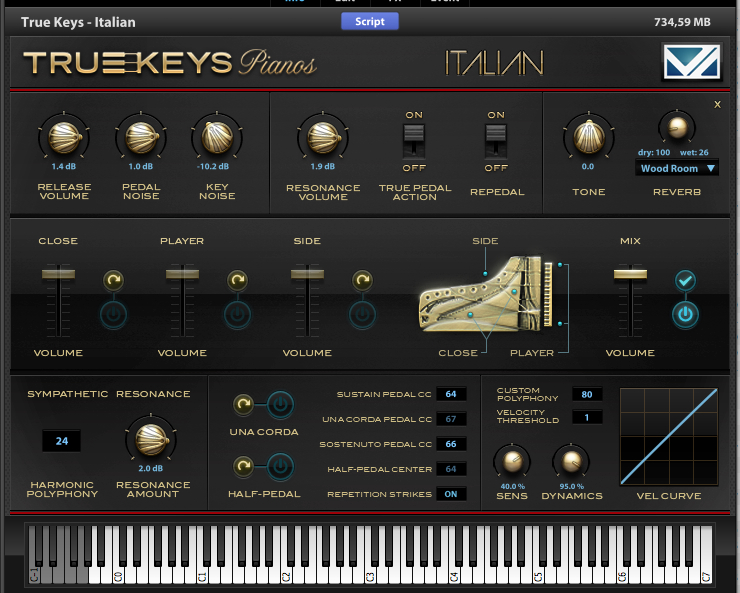Toggle the Mix power button
740x593 pixels.
[685, 314]
